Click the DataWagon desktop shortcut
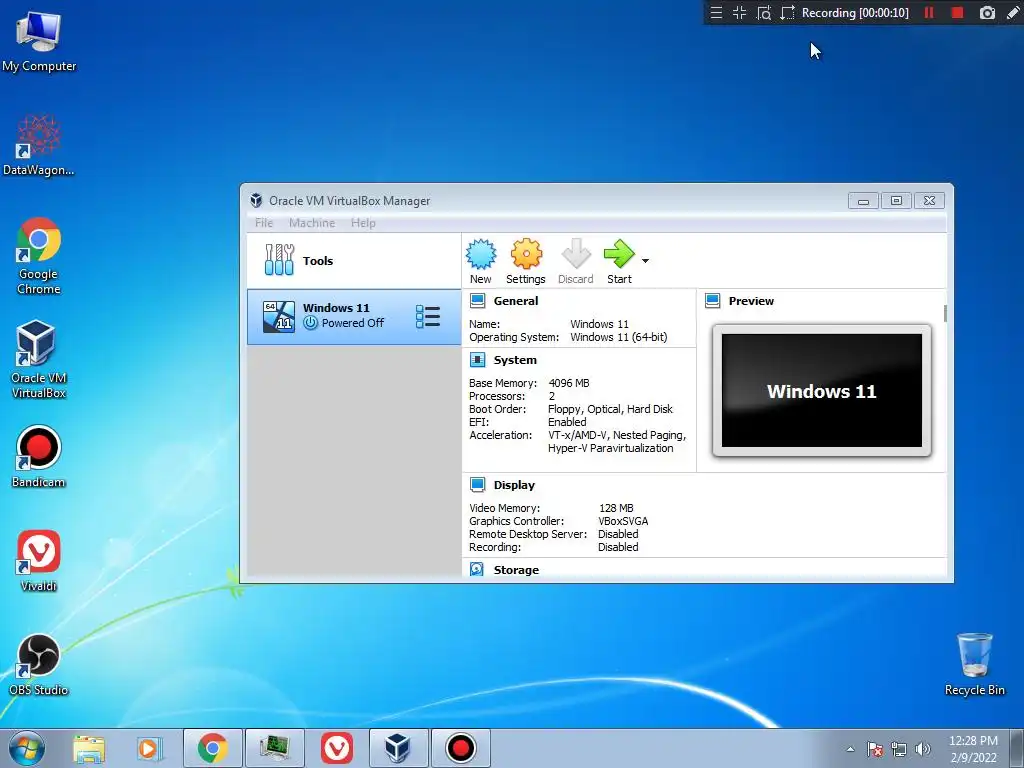This screenshot has height=768, width=1024. (39, 145)
